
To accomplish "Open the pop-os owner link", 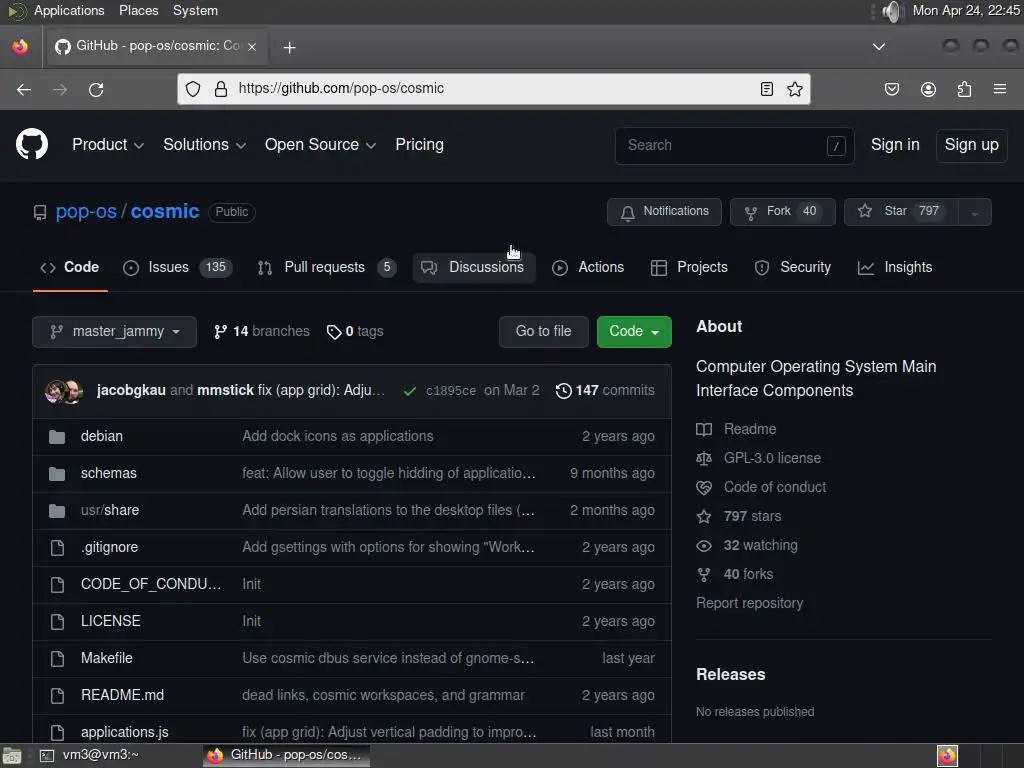I will click(x=86, y=212).
